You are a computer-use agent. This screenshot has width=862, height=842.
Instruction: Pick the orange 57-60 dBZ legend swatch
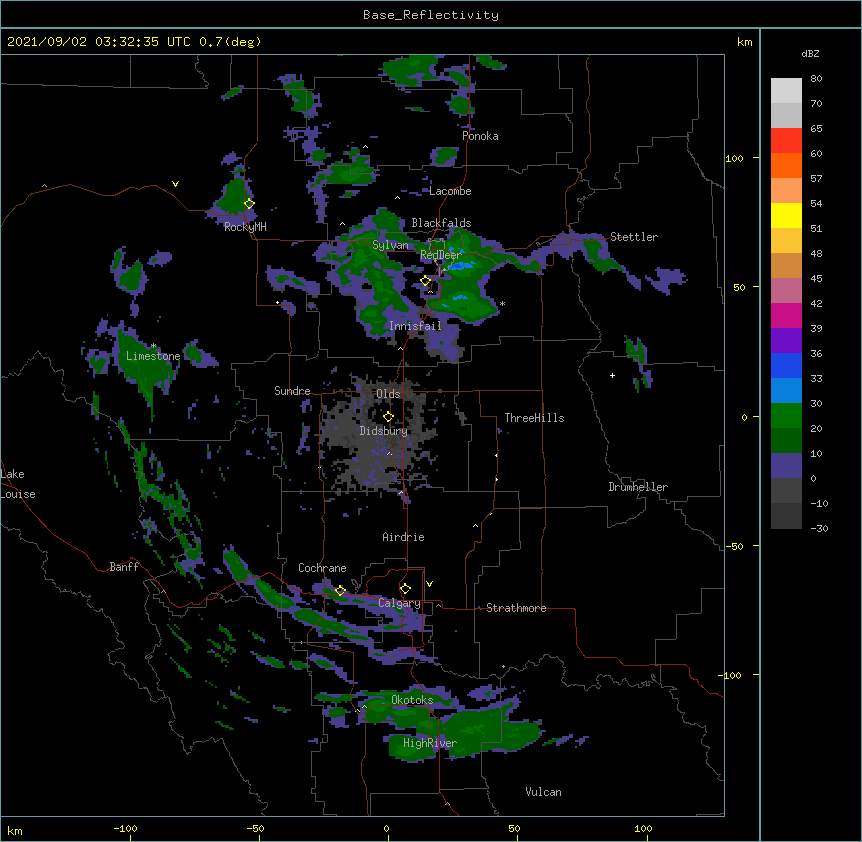tap(786, 165)
